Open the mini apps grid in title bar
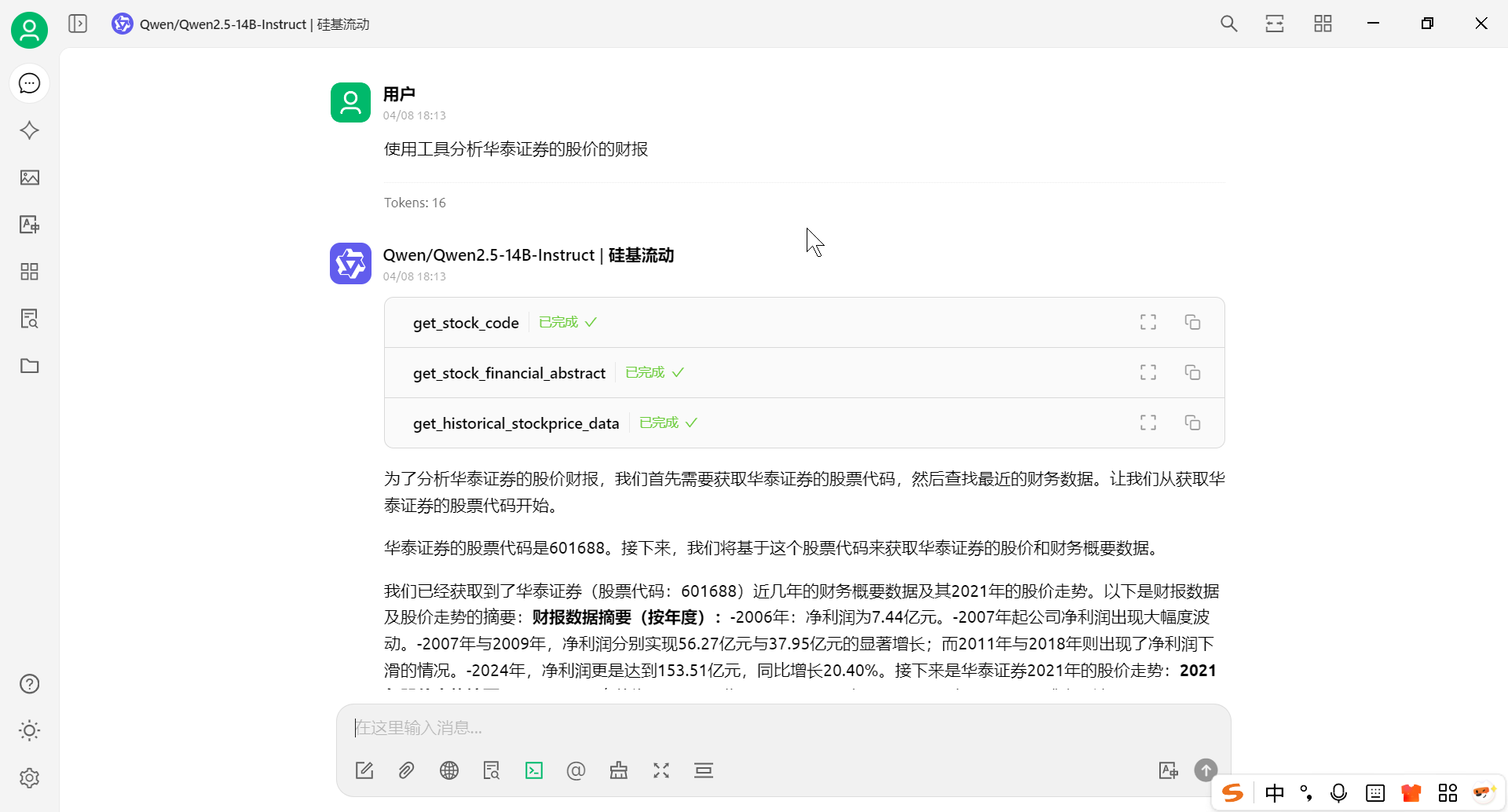Viewport: 1508px width, 812px height. (x=1323, y=24)
